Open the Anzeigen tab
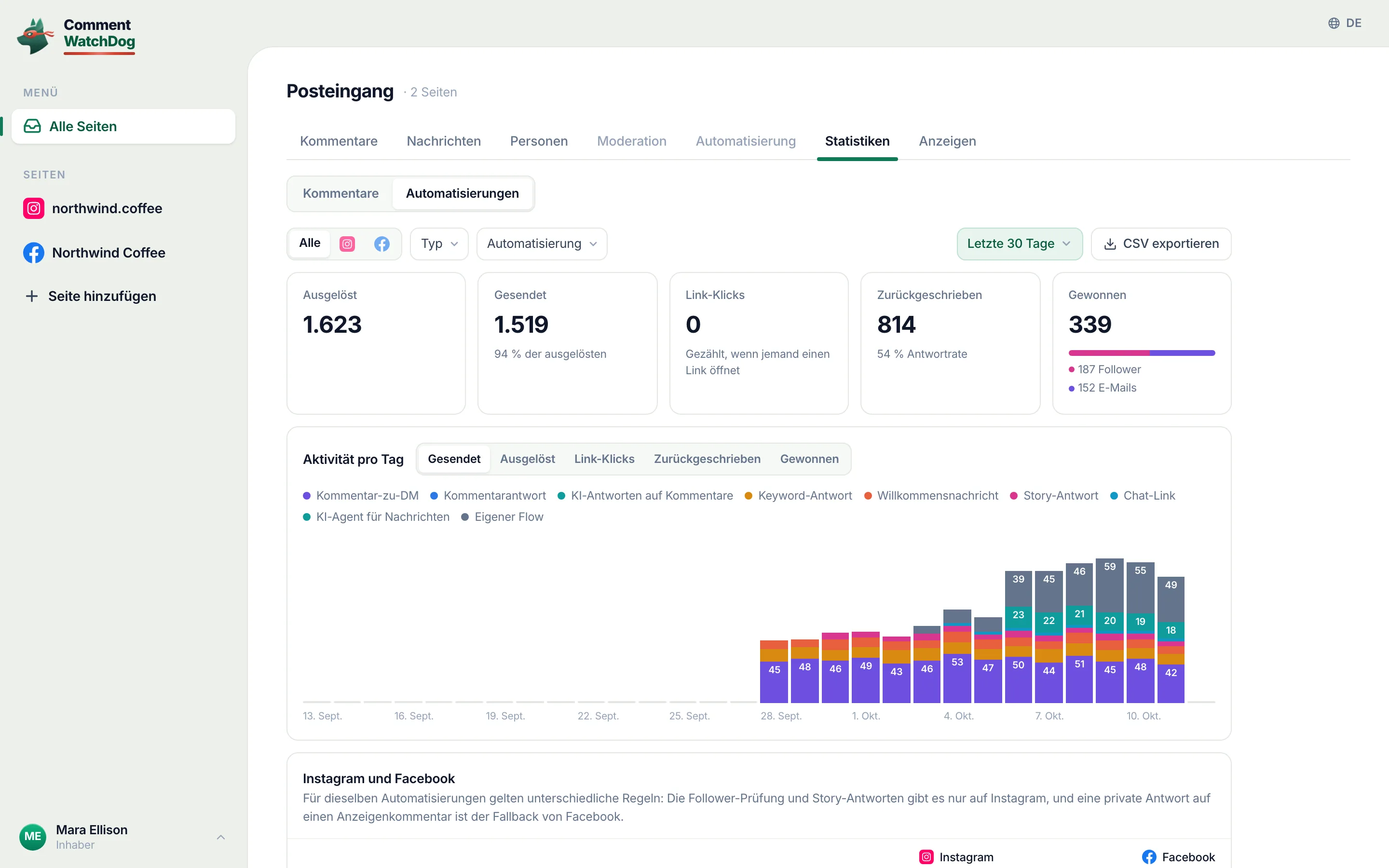 point(947,141)
